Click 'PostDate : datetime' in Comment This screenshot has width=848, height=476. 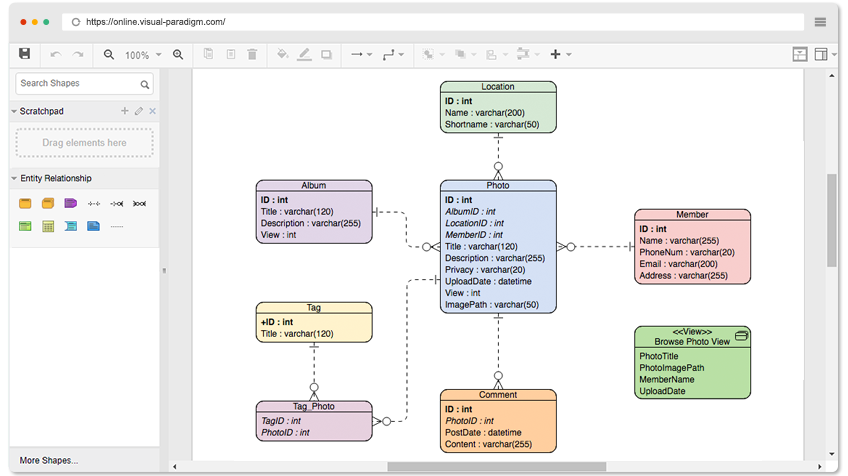tap(483, 432)
